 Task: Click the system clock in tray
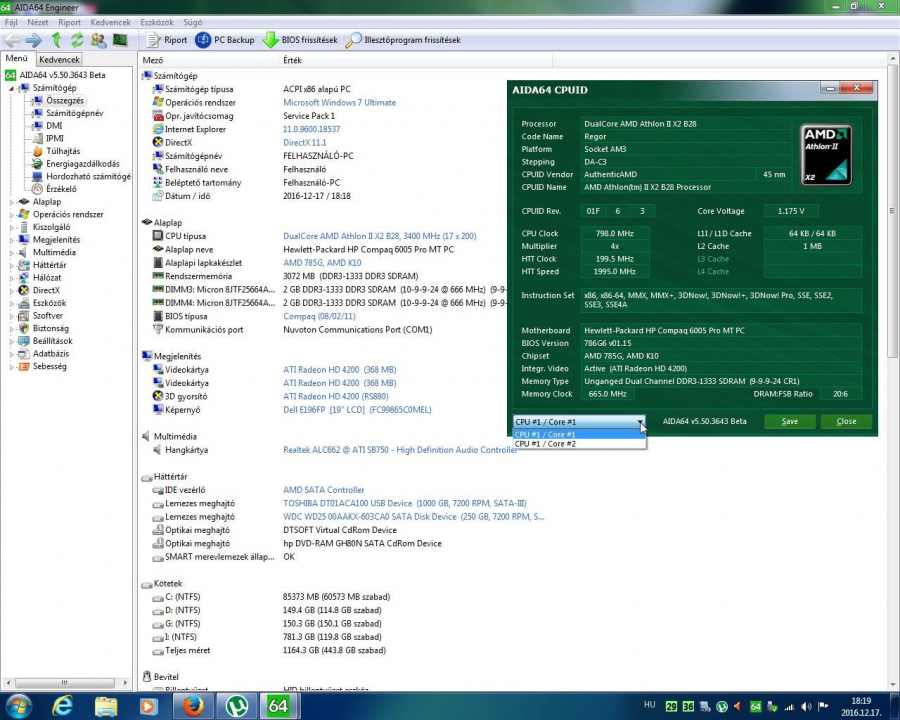(x=860, y=706)
